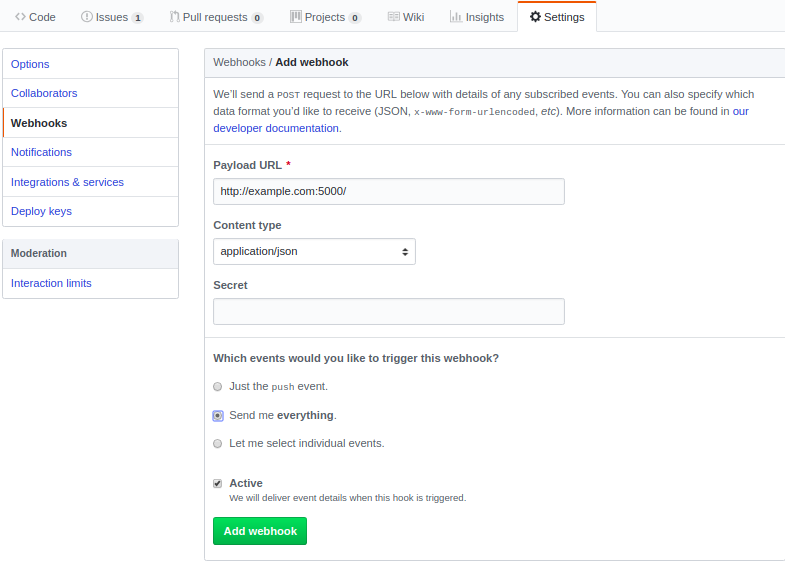This screenshot has height=562, width=785.
Task: Click the Projects board icon
Action: click(x=296, y=17)
